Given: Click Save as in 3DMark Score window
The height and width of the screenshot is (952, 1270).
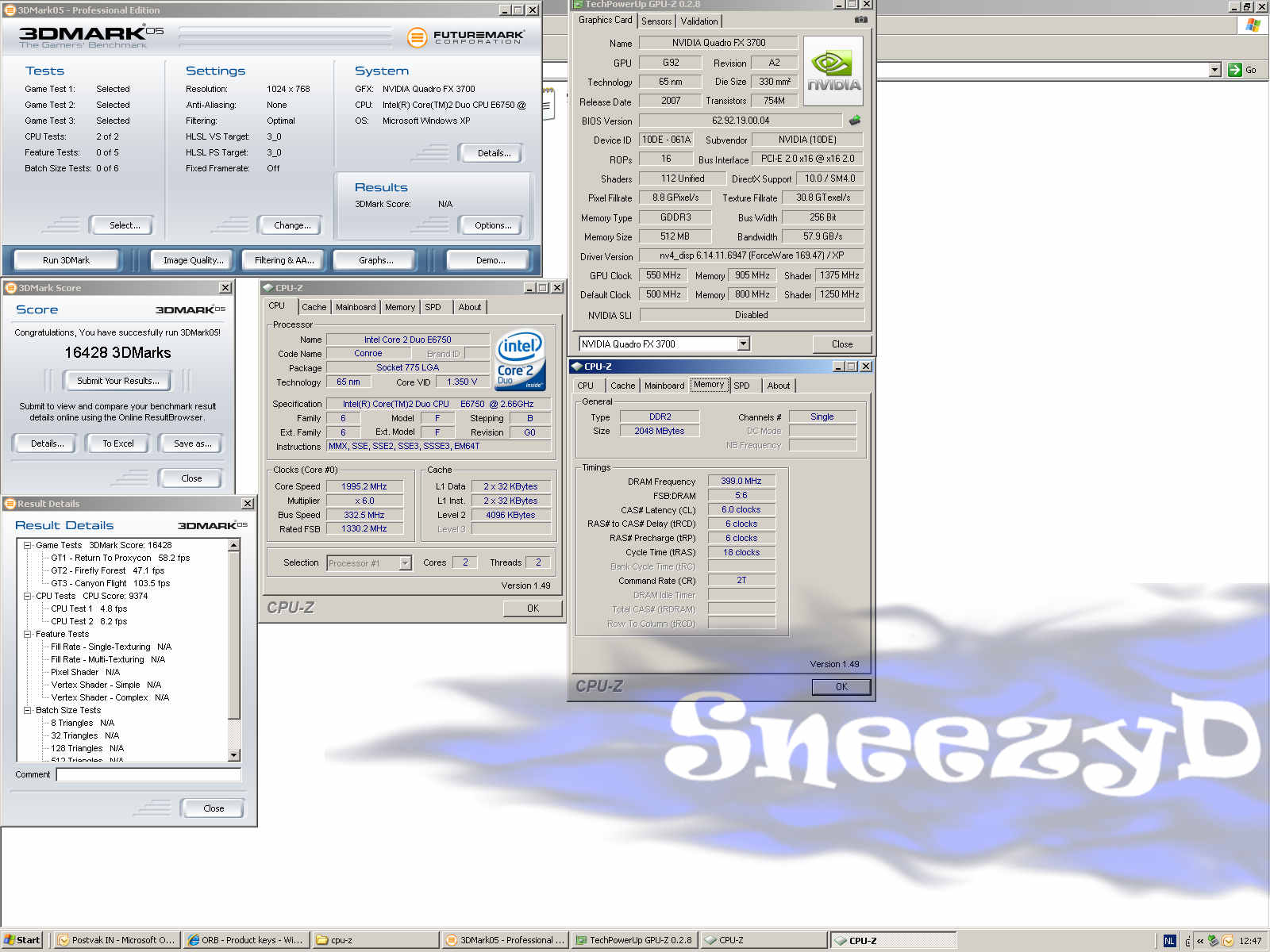Looking at the screenshot, I should 192,443.
